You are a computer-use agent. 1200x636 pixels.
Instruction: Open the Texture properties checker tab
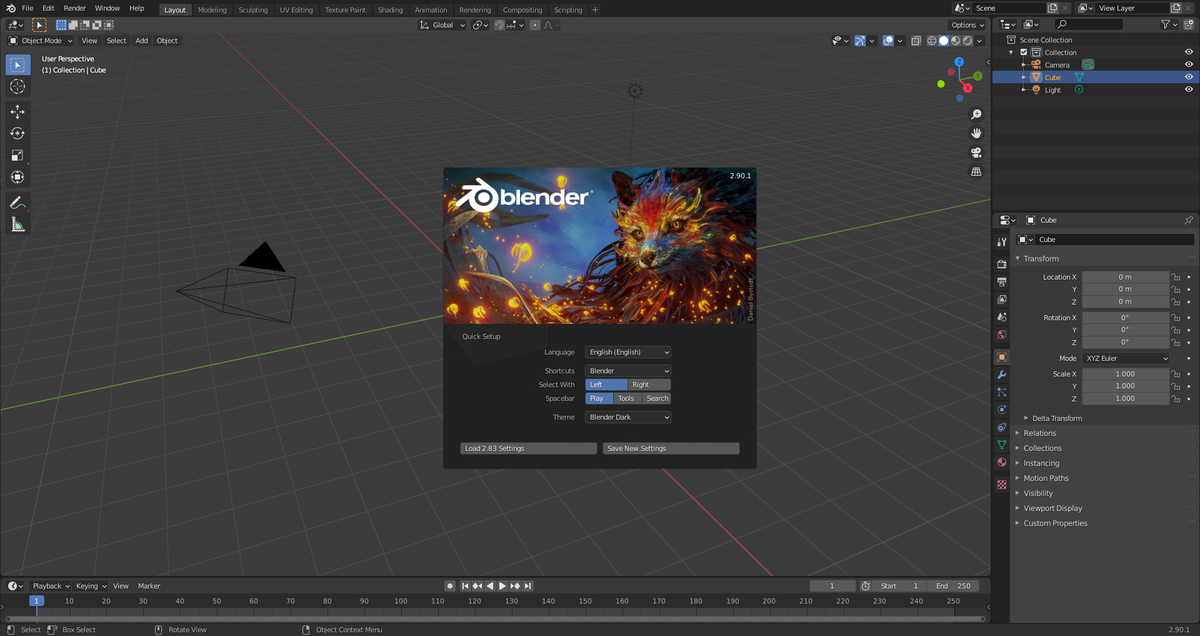[1002, 485]
